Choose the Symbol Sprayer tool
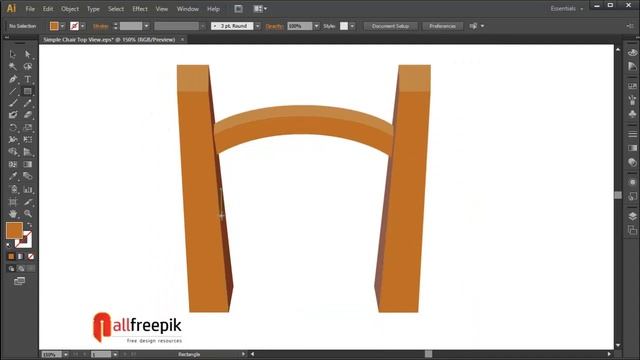The height and width of the screenshot is (360, 640). point(13,189)
